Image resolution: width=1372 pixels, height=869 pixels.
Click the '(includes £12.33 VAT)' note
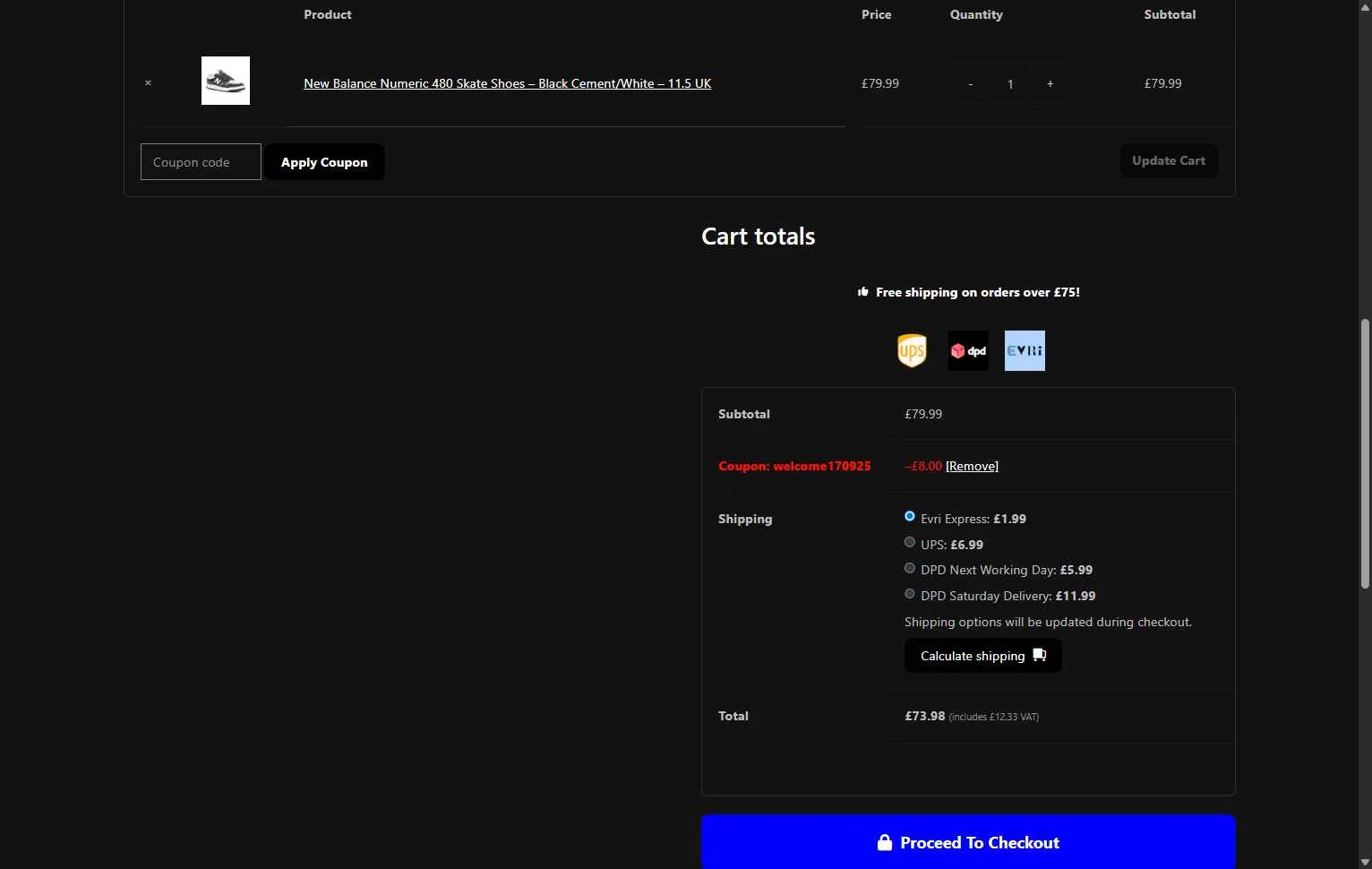(x=994, y=717)
